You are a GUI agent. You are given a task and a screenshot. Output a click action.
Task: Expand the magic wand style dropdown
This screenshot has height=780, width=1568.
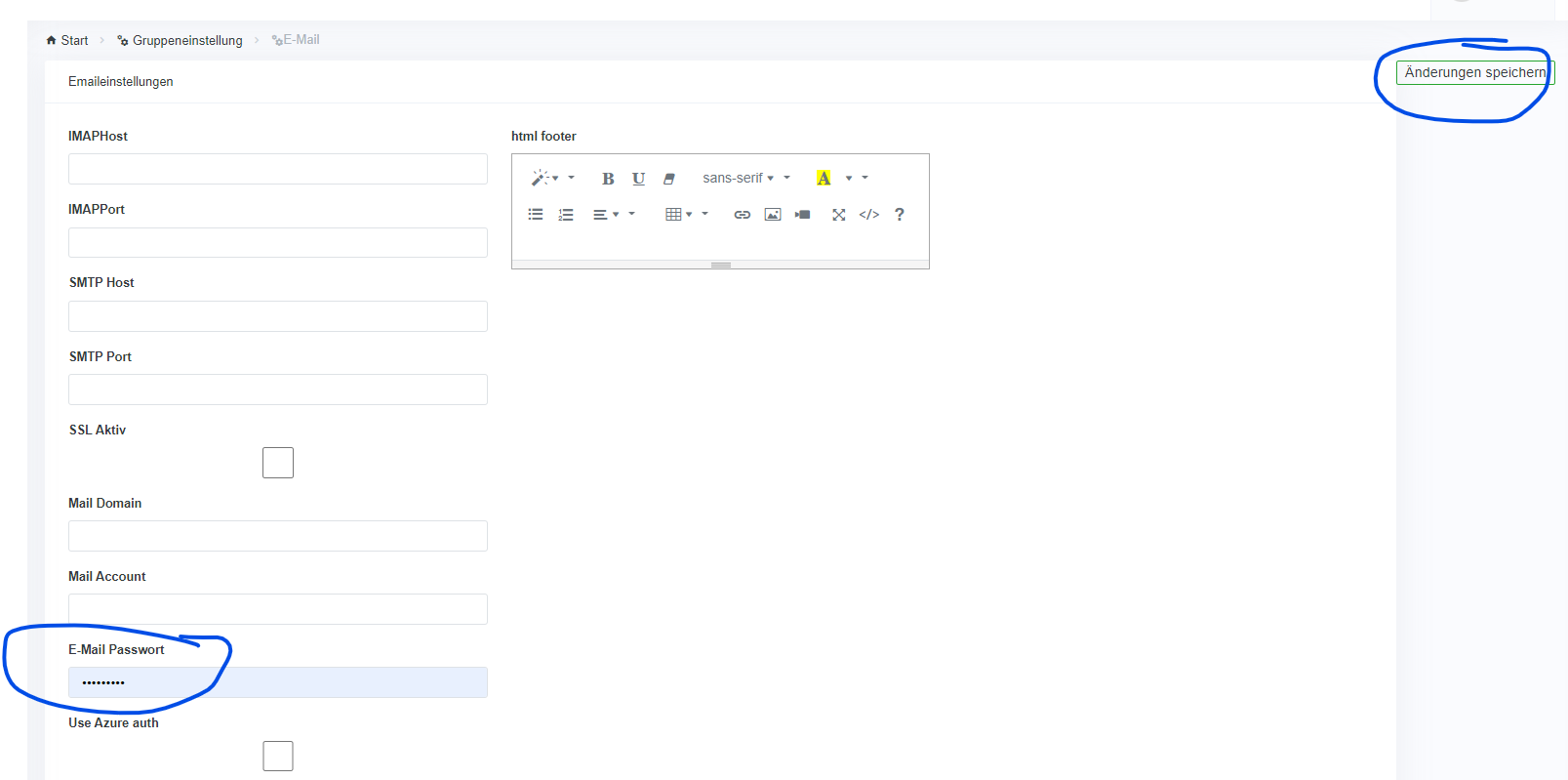(x=544, y=179)
